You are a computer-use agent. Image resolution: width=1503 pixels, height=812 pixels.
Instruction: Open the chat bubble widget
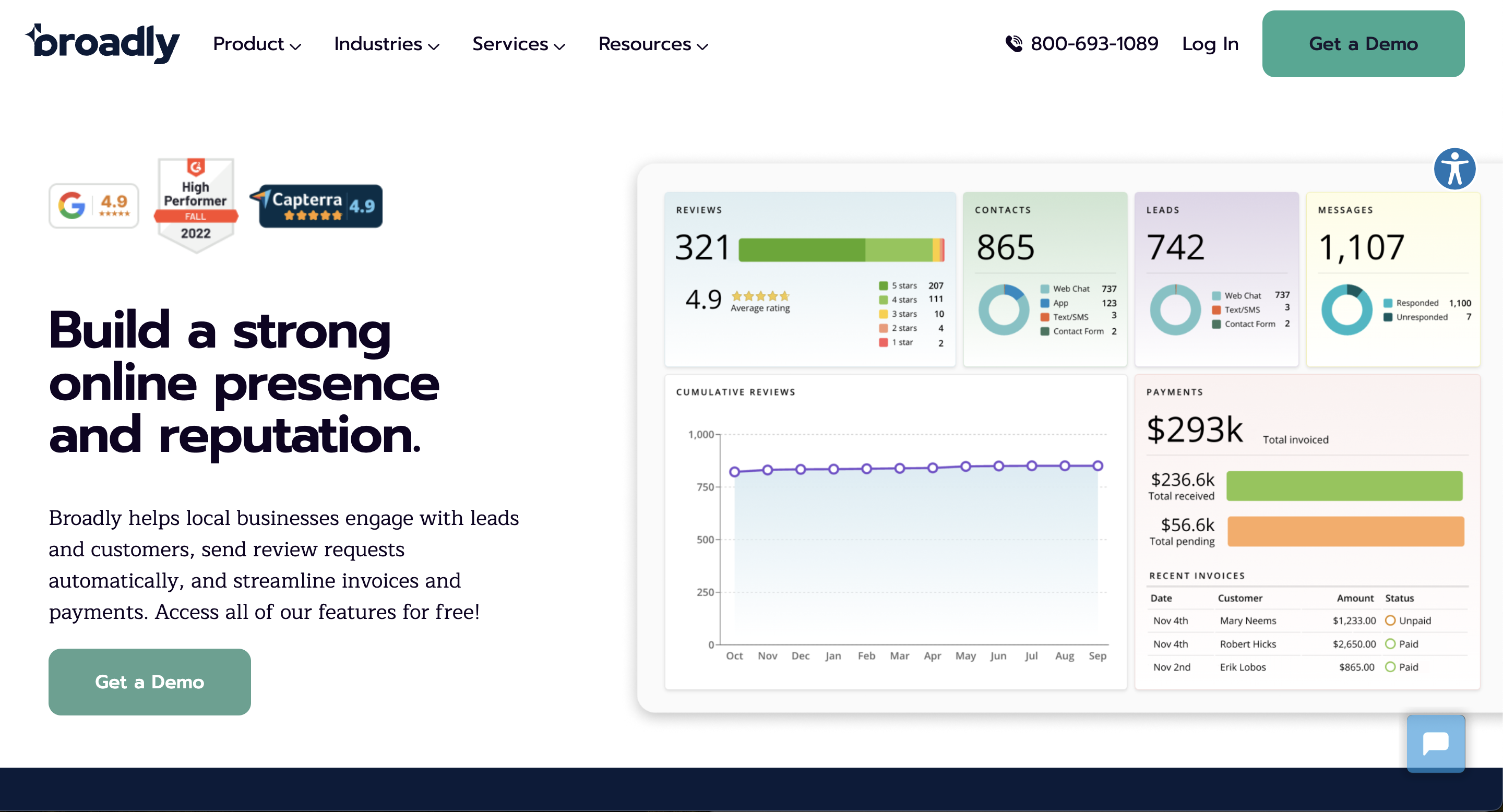click(x=1435, y=743)
